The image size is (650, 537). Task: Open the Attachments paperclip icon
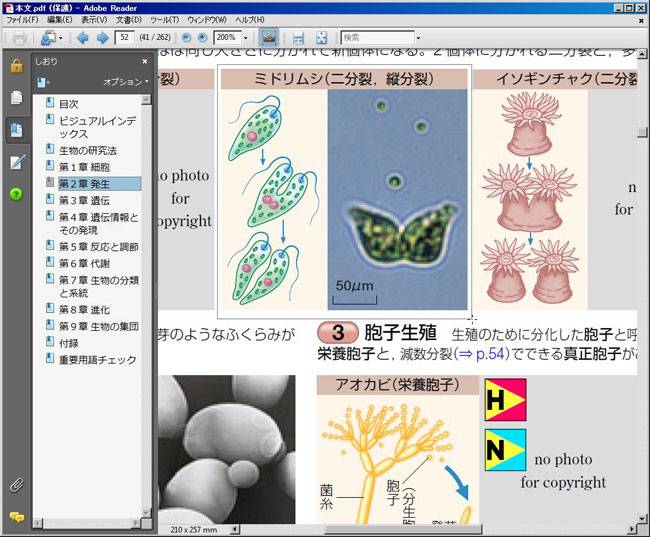[16, 485]
